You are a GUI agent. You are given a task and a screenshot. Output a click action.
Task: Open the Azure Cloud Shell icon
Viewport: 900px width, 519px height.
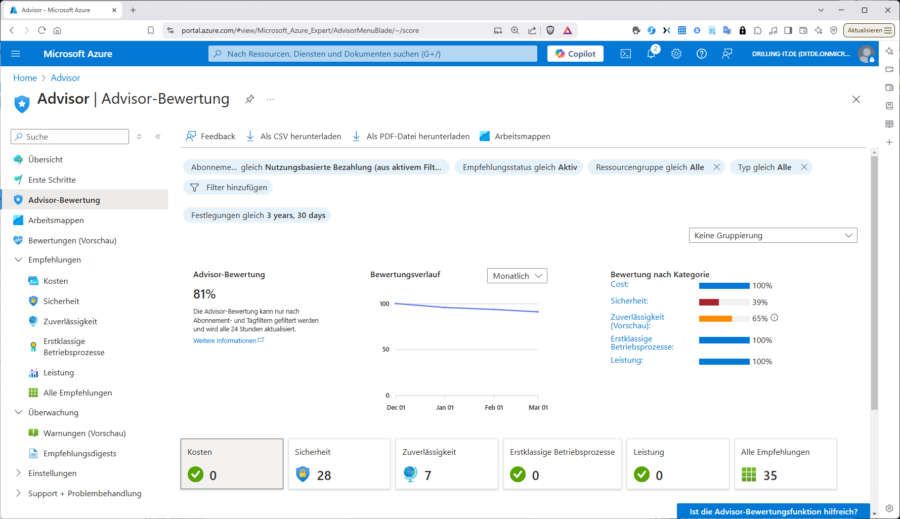click(626, 54)
